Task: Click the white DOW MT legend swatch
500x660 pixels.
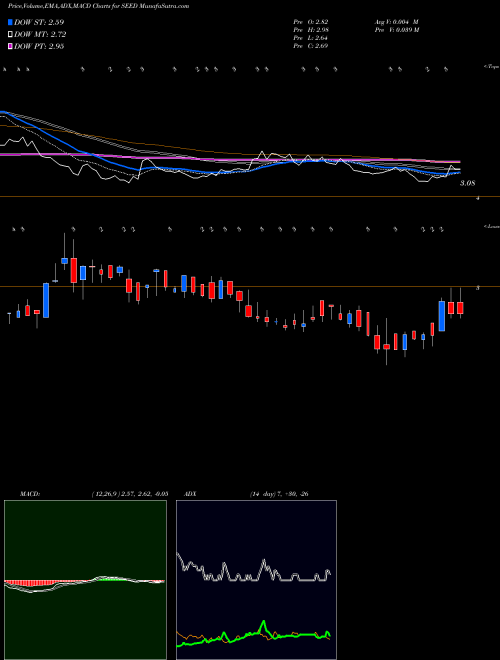Action: 10,35
